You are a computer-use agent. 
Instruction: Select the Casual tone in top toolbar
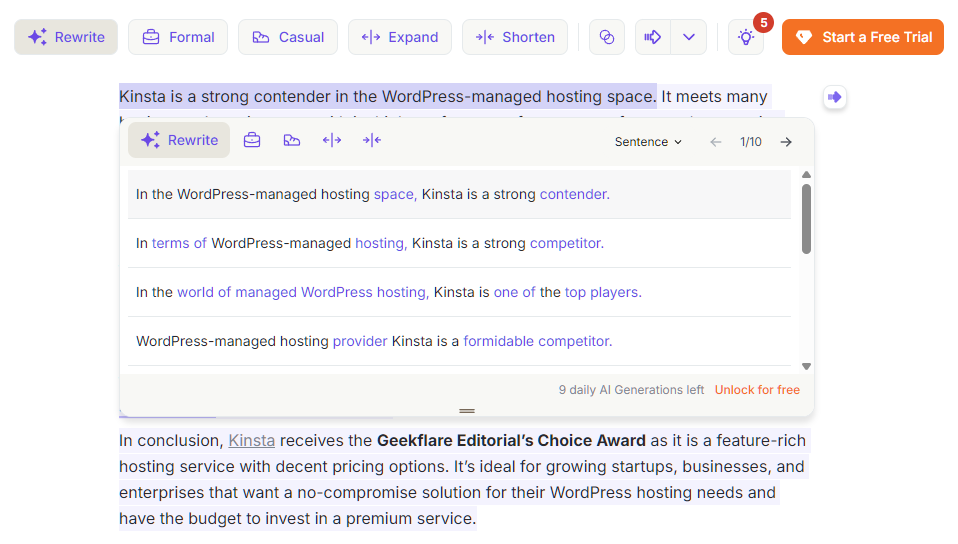[x=288, y=37]
